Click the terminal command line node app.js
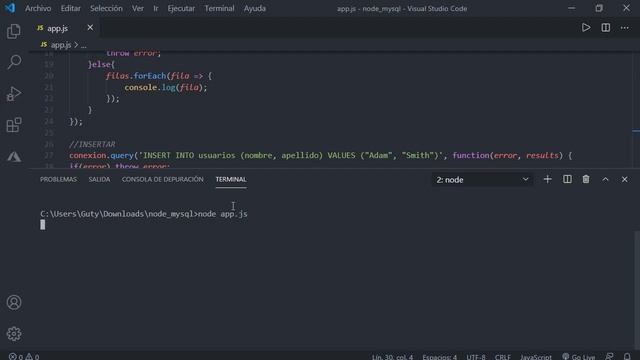The width and height of the screenshot is (640, 360). click(x=144, y=214)
